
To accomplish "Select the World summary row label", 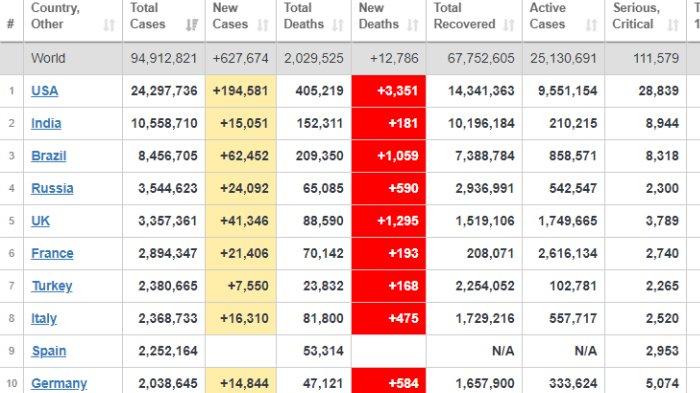I will [x=48, y=58].
